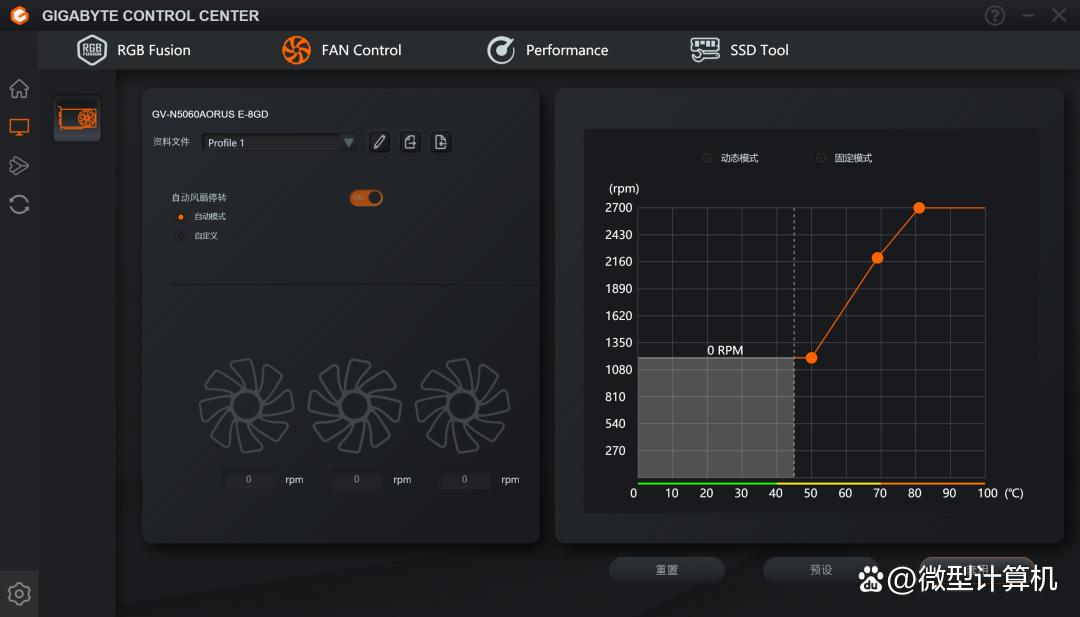Toggle the 自动风扇停转 switch
Screen dimensions: 1080x617
(366, 198)
